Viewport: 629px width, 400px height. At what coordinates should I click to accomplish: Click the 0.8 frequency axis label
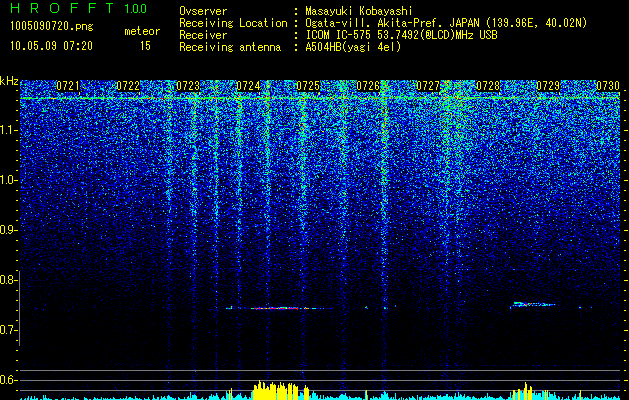[9, 280]
